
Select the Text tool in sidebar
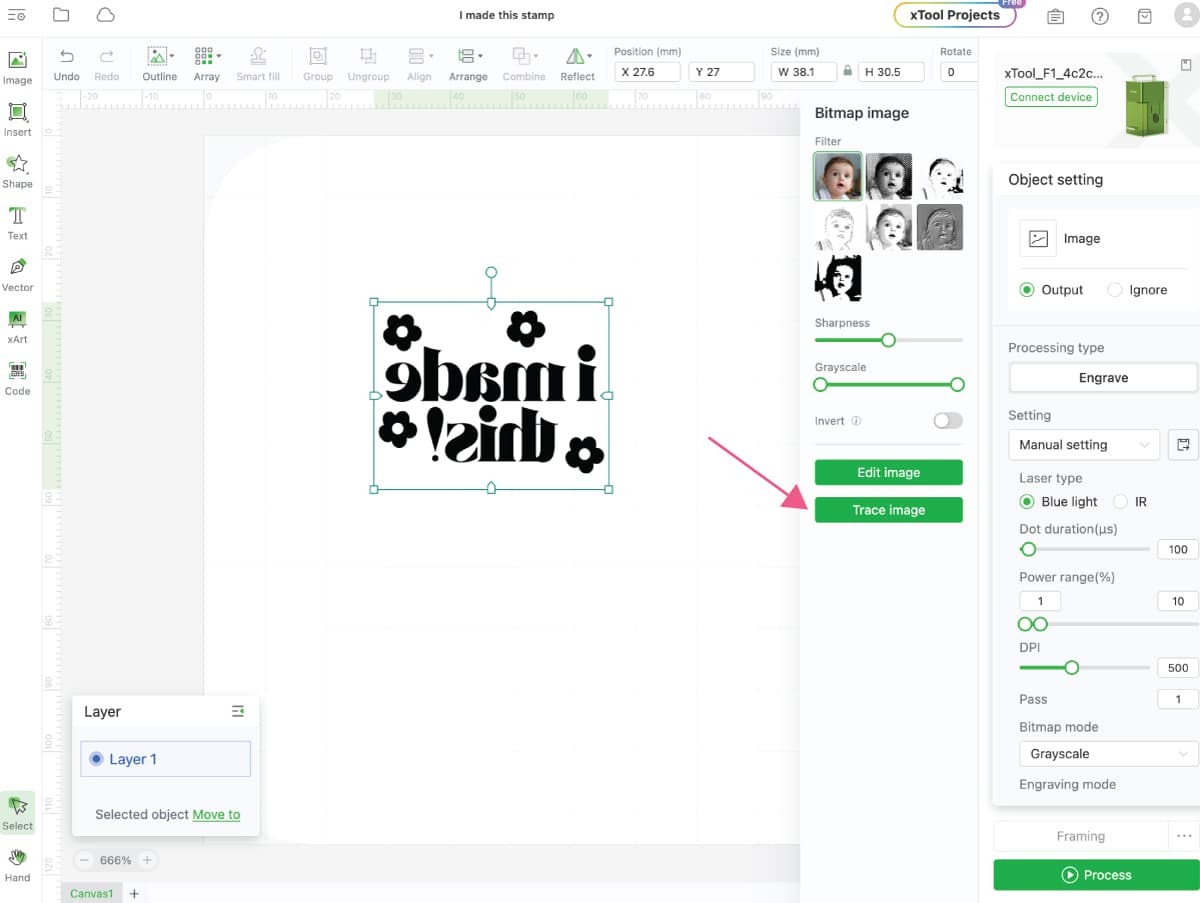pyautogui.click(x=17, y=222)
